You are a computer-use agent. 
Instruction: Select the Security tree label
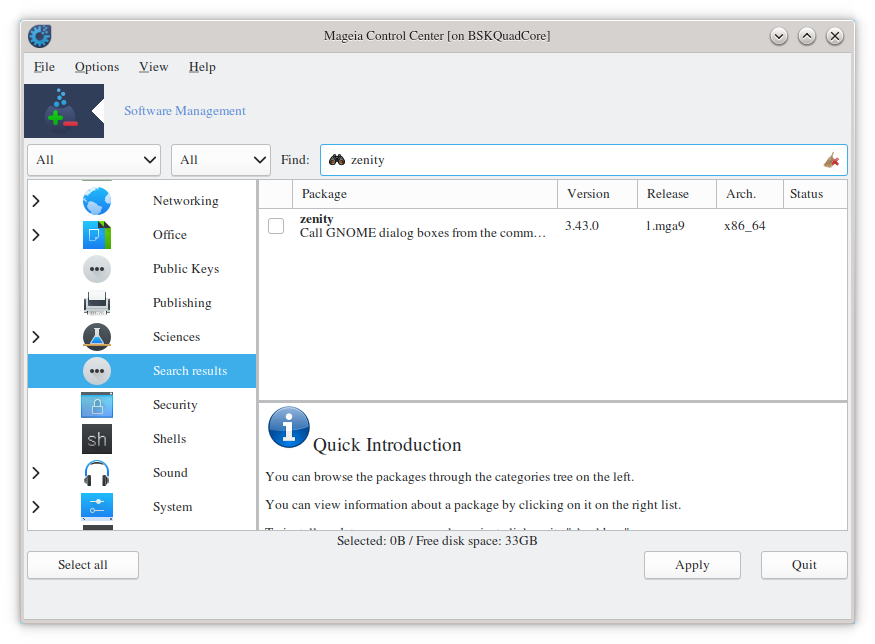tap(175, 405)
